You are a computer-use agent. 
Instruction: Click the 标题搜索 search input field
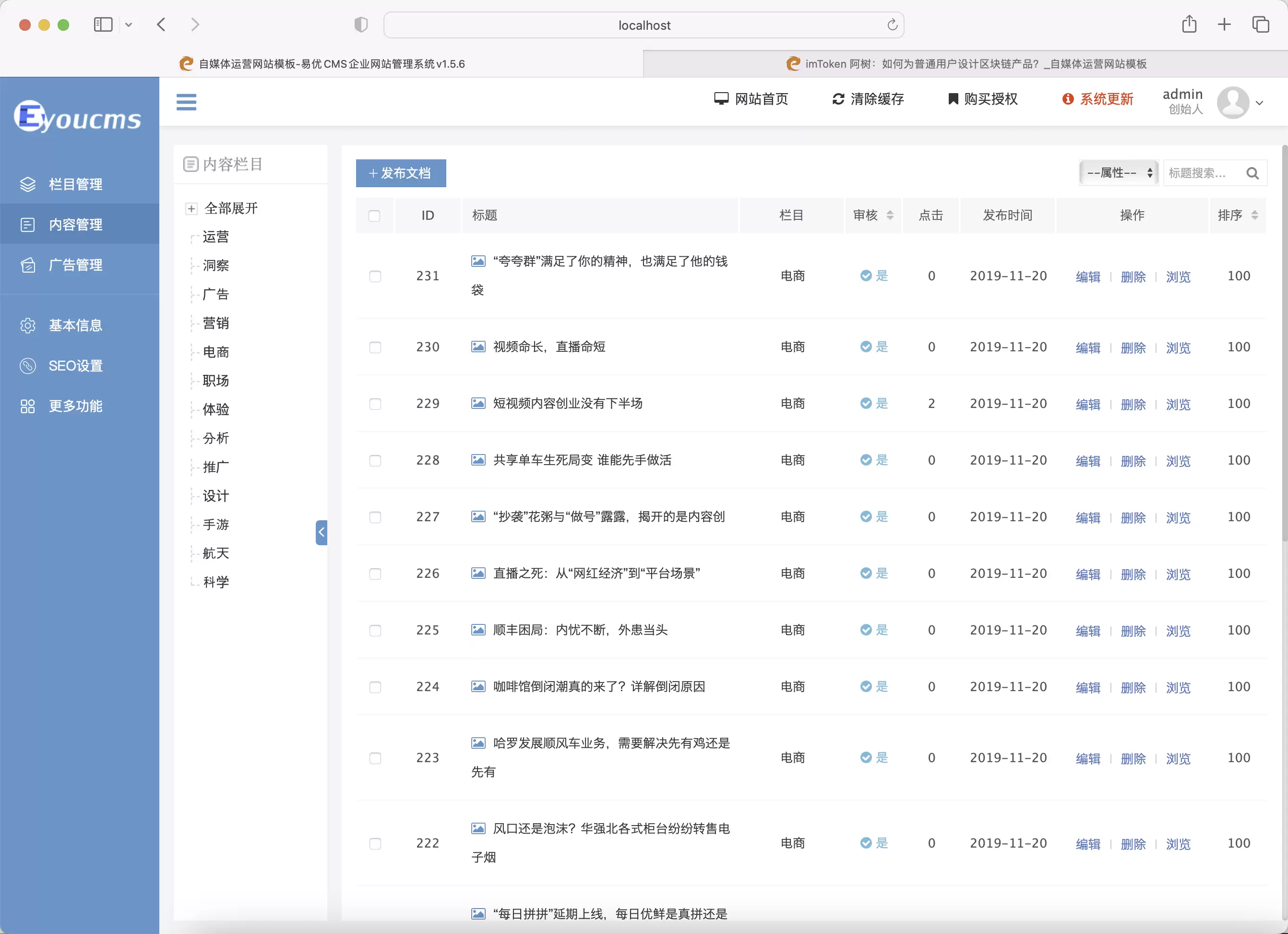coord(1203,173)
